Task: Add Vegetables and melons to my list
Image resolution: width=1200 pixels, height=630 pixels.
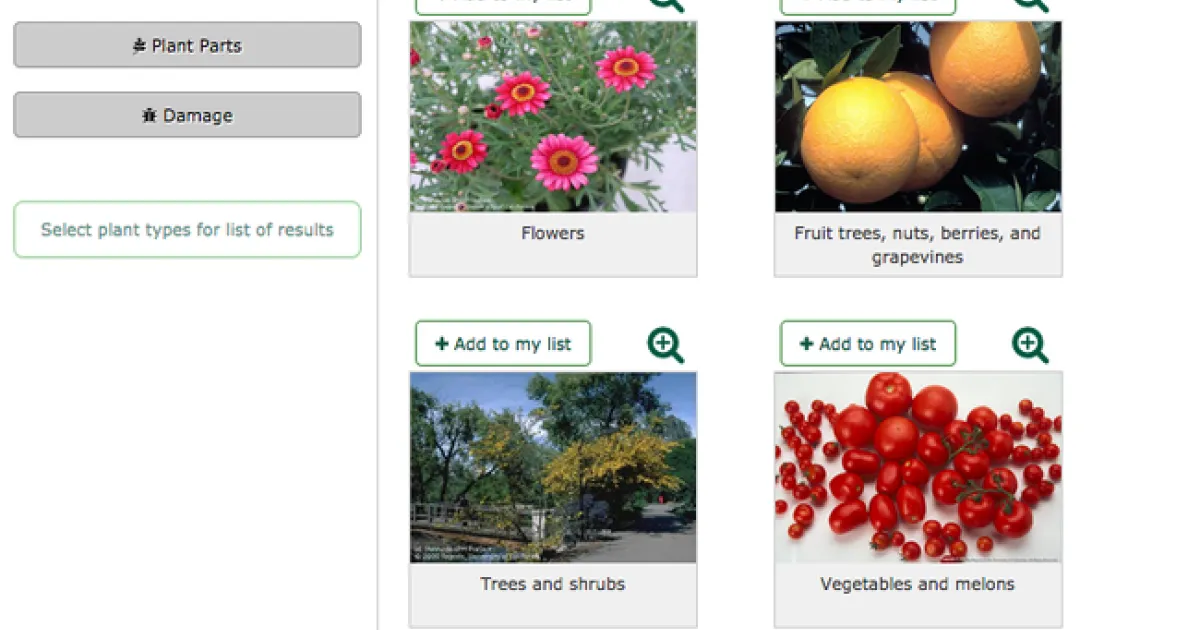Action: pyautogui.click(x=868, y=344)
